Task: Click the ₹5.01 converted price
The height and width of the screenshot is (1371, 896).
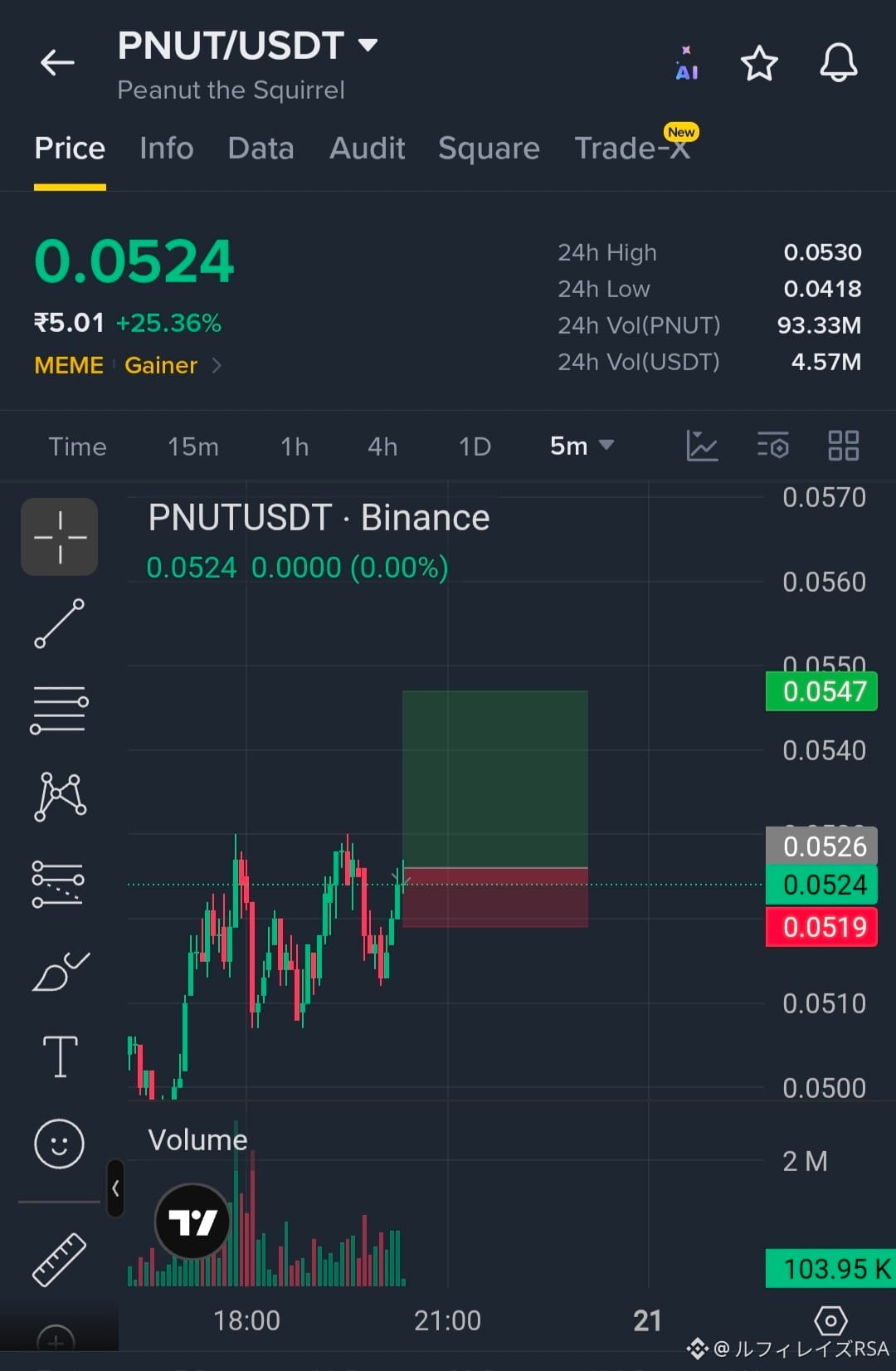Action: click(x=69, y=323)
